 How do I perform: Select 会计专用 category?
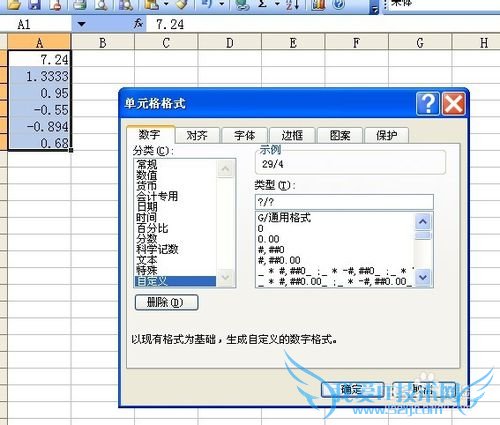pos(175,196)
